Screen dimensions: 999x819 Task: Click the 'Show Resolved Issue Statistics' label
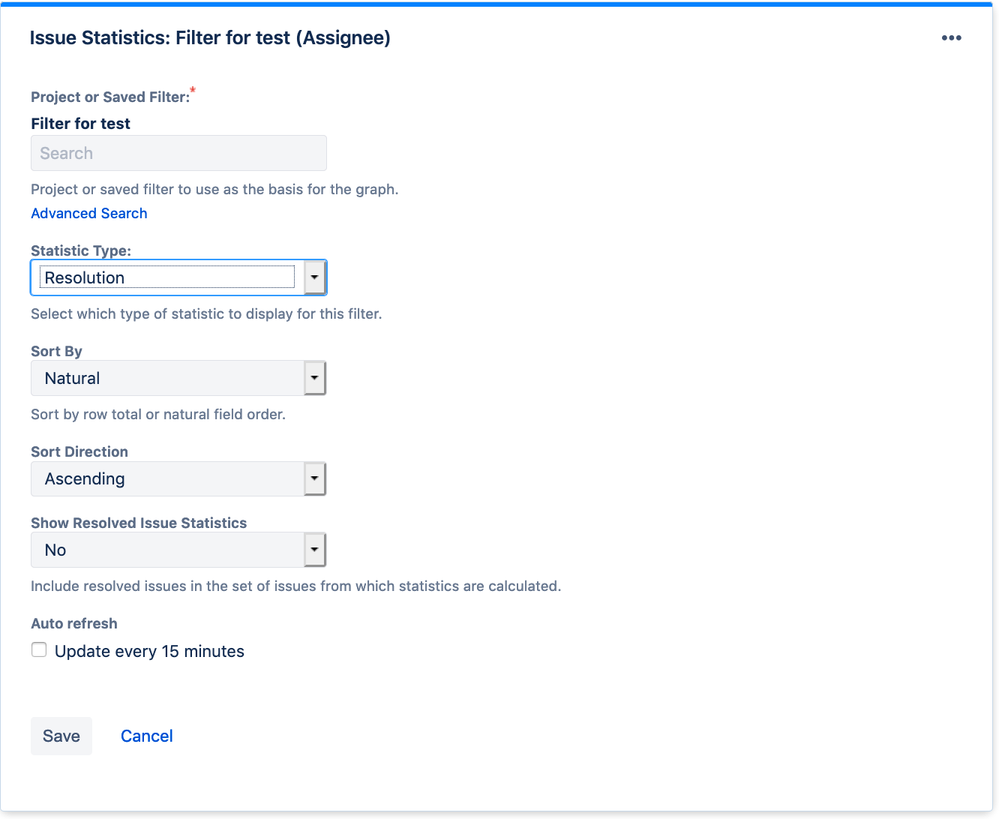click(139, 522)
